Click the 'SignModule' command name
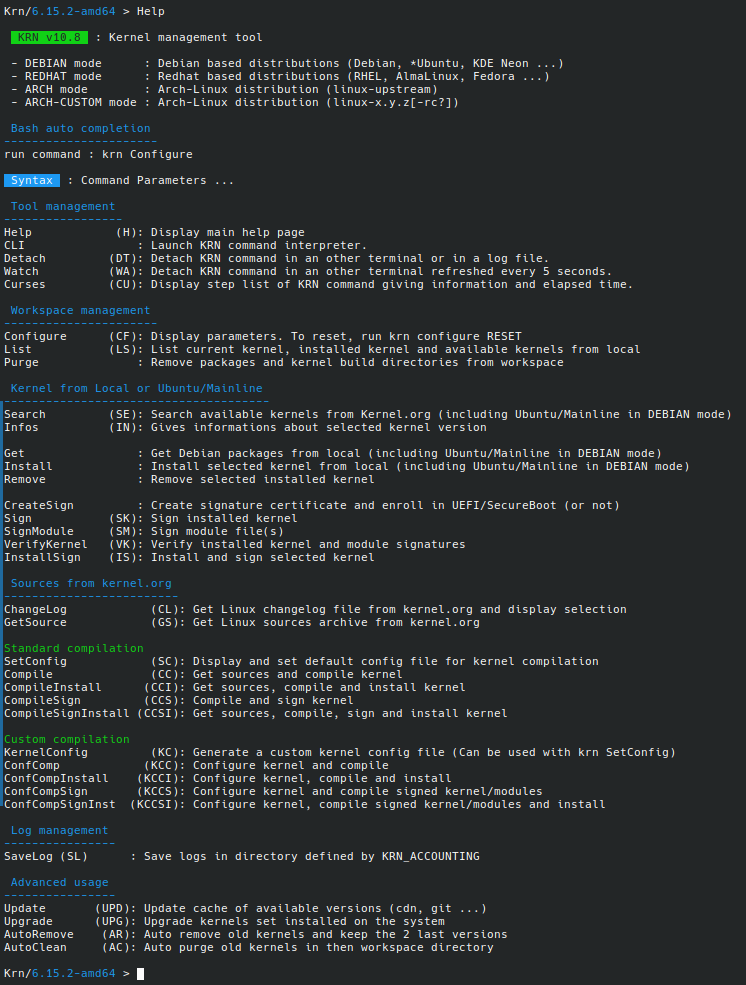This screenshot has width=746, height=985. tap(39, 531)
